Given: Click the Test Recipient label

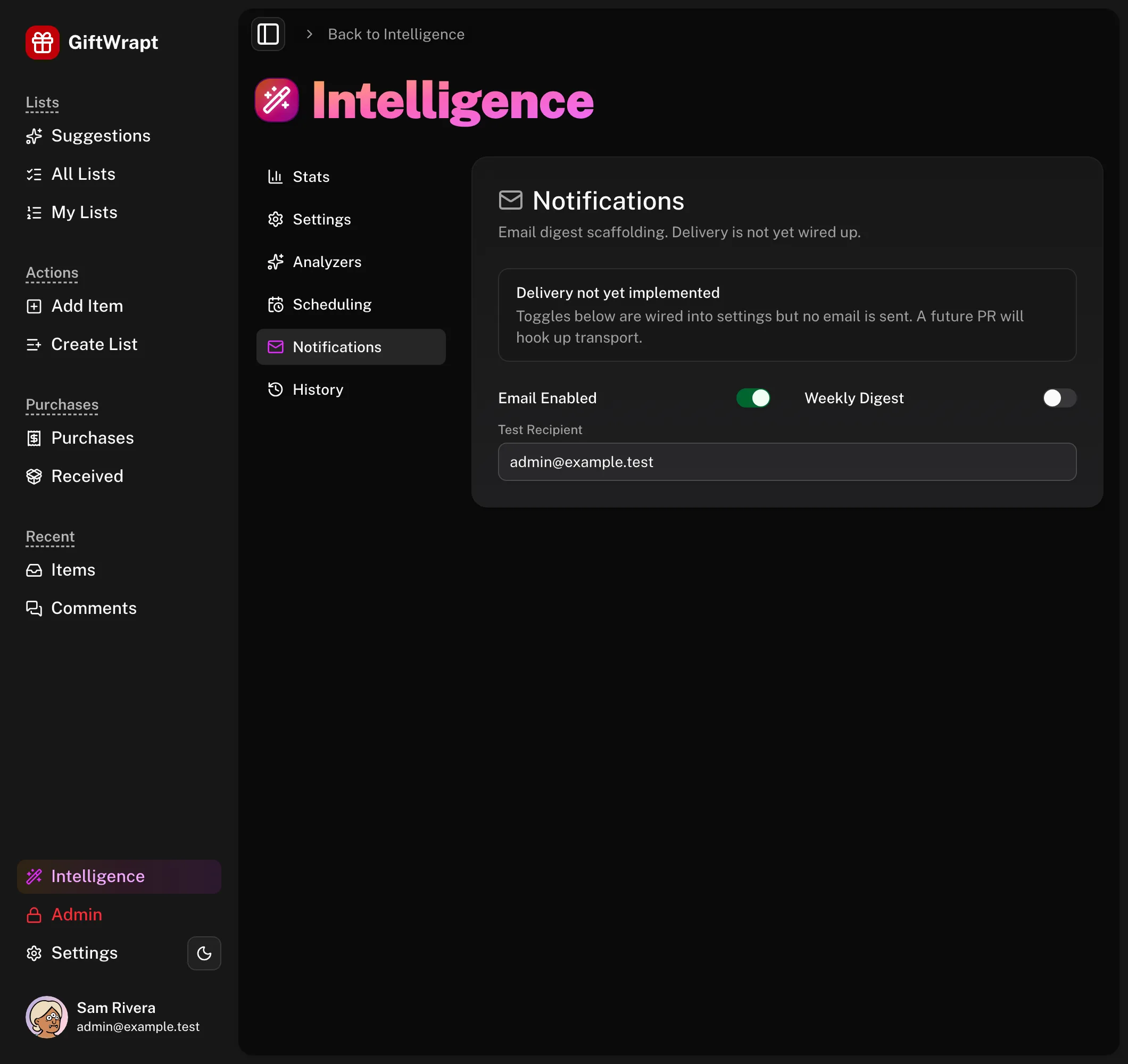Looking at the screenshot, I should (540, 429).
